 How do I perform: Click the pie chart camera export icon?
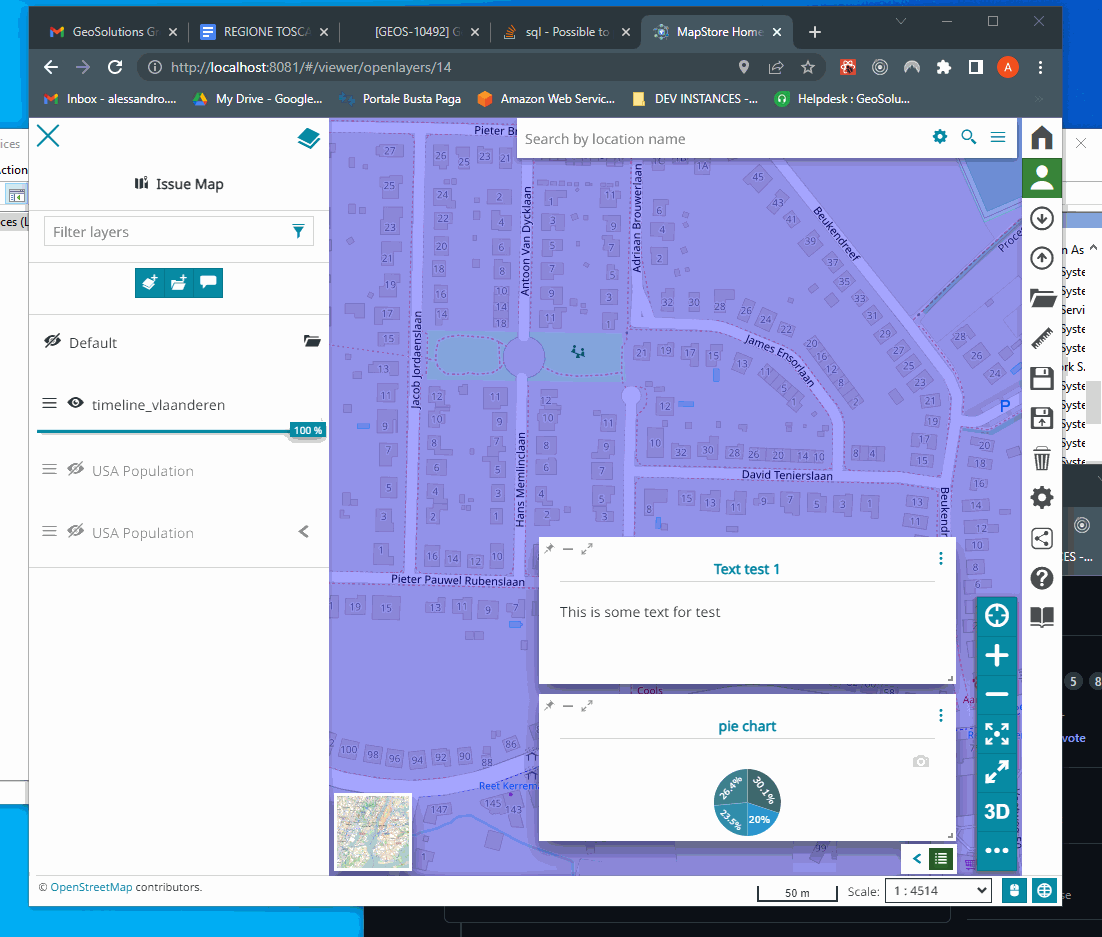[921, 761]
